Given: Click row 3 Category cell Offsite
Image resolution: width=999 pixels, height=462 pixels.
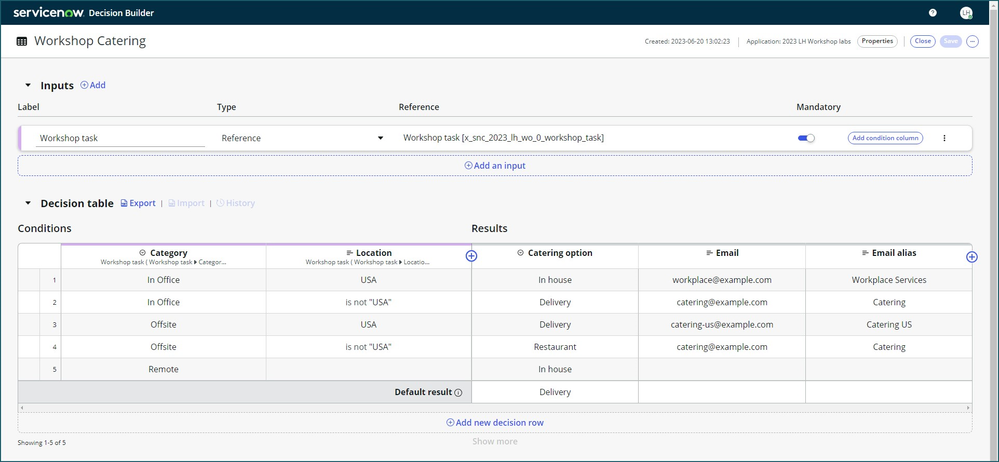Looking at the screenshot, I should click(164, 324).
